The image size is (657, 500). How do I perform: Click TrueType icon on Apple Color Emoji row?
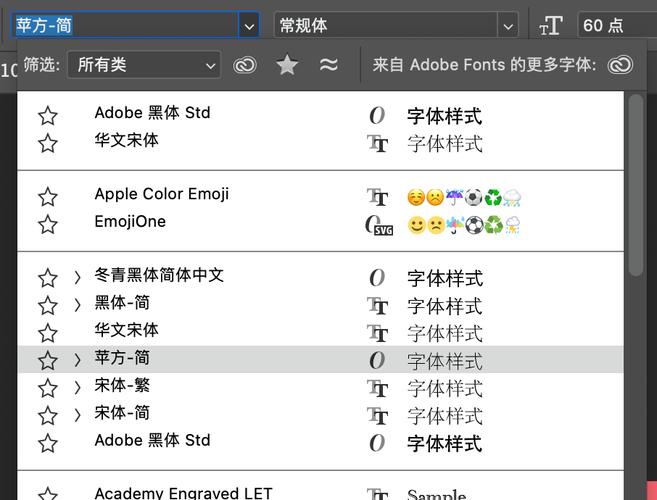pos(378,197)
